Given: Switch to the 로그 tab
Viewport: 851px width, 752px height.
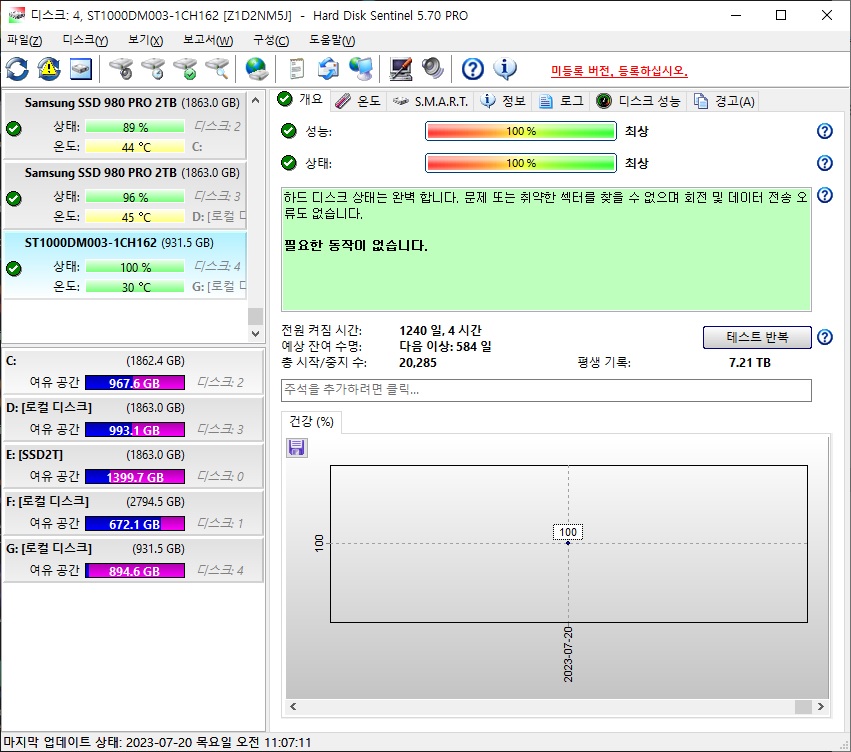Looking at the screenshot, I should point(561,101).
